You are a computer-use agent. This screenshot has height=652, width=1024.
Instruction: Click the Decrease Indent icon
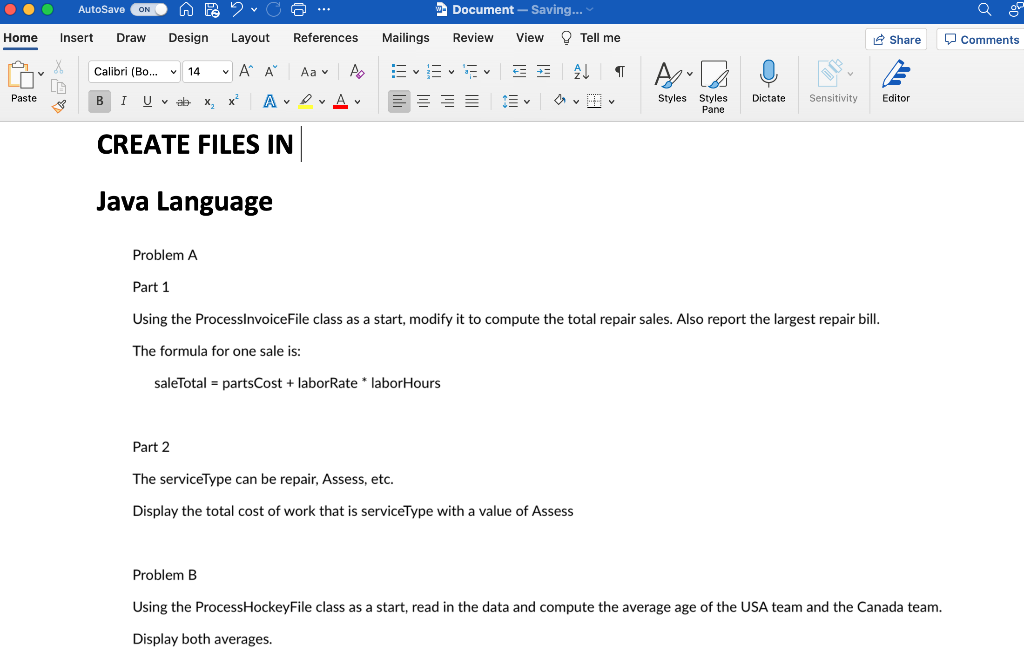coord(517,71)
